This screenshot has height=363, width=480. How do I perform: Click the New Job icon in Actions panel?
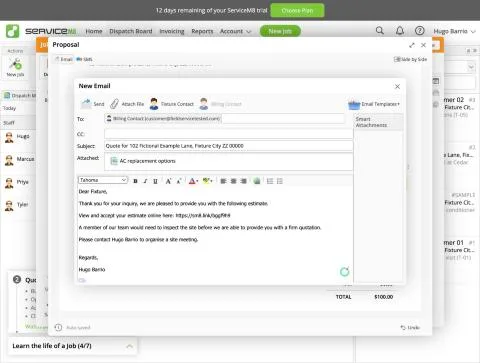coord(15,67)
